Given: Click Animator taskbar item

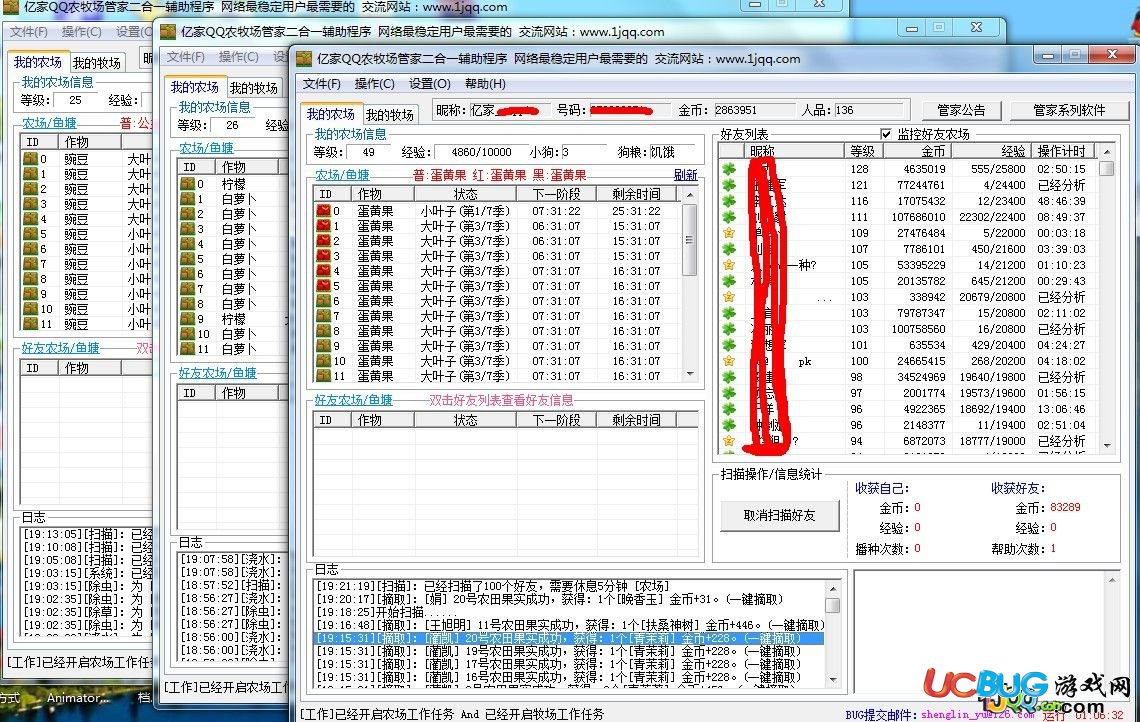Looking at the screenshot, I should pyautogui.click(x=78, y=698).
